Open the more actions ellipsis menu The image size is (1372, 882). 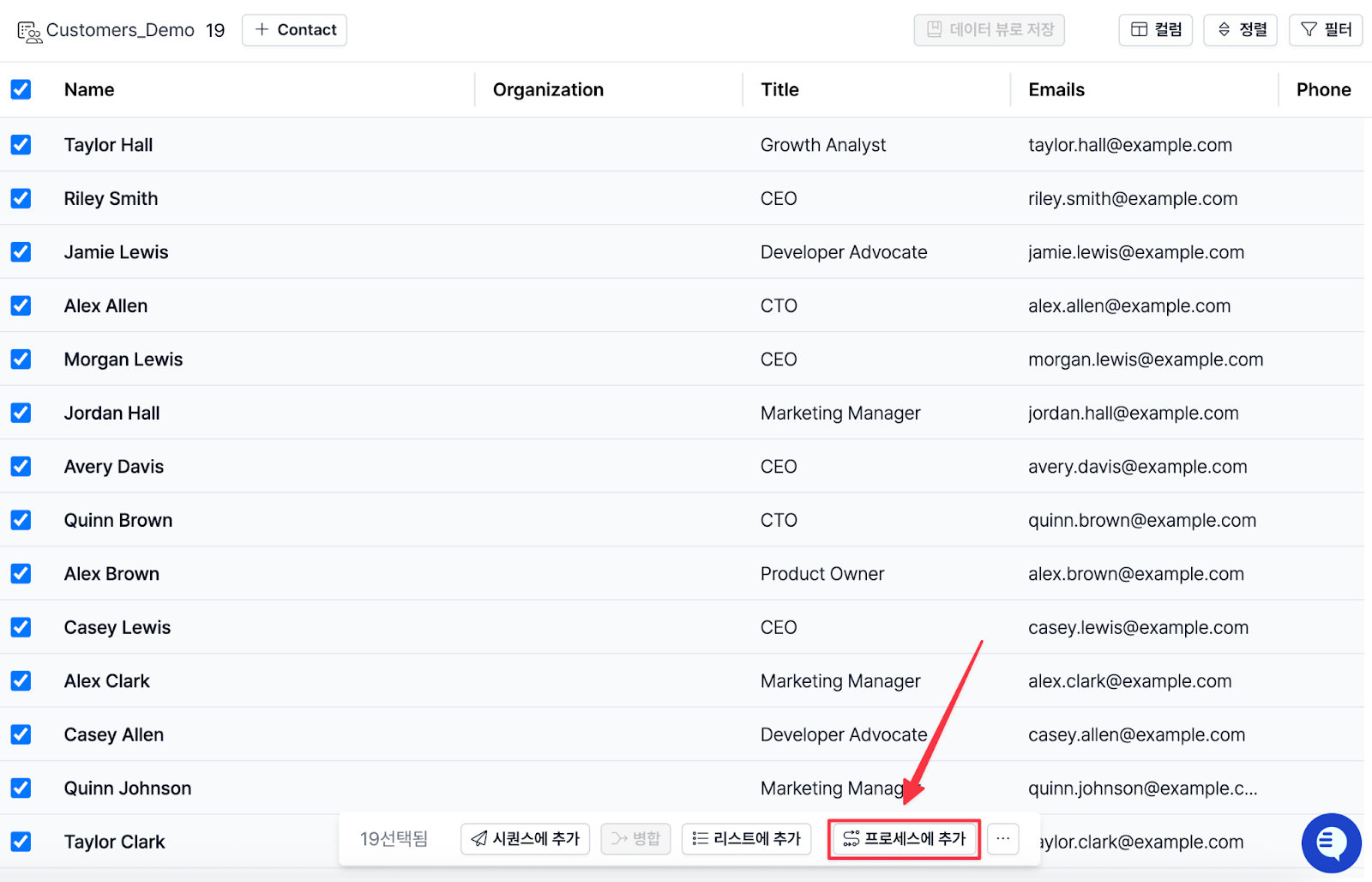(1002, 838)
